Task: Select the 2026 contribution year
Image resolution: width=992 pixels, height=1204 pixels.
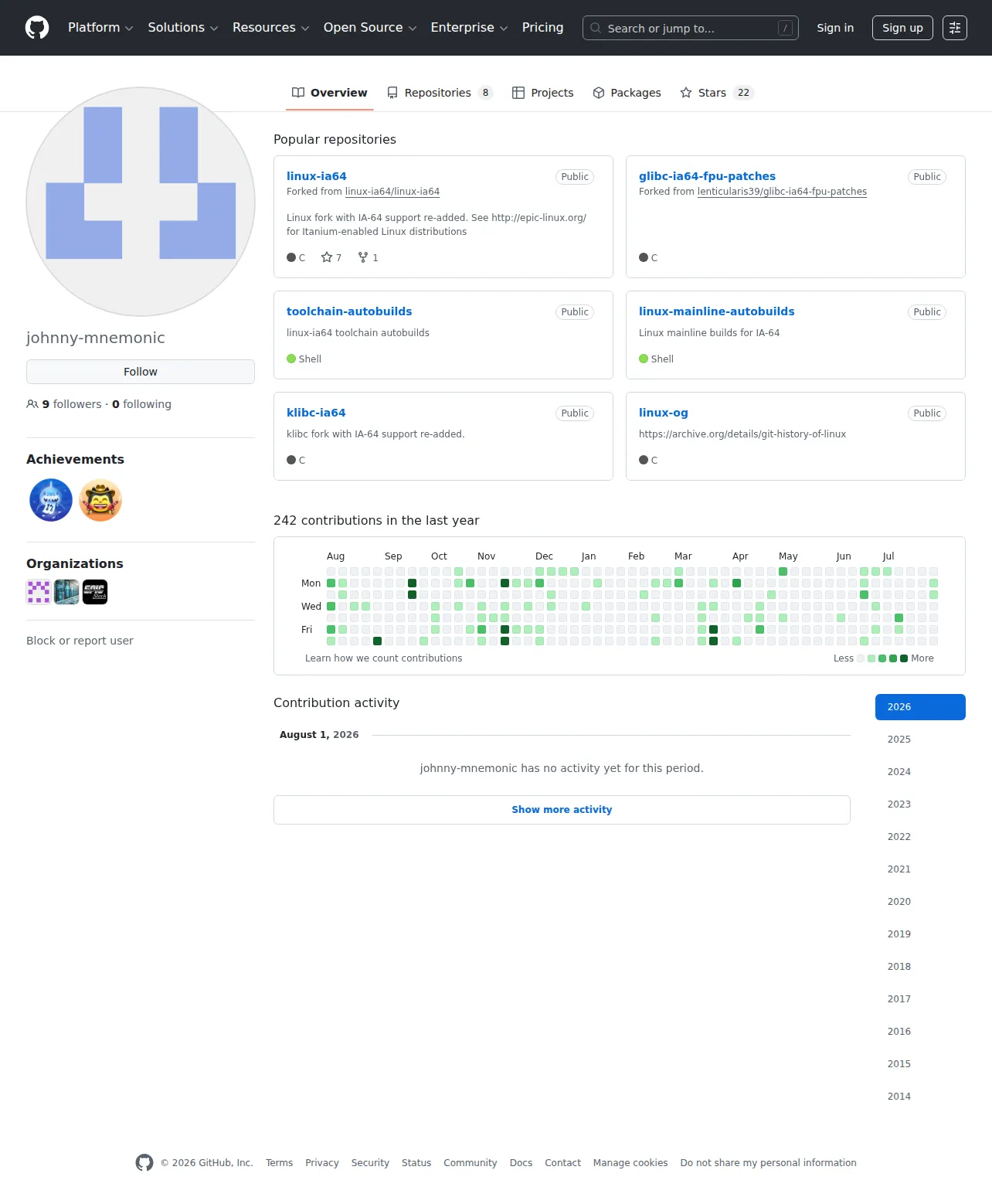Action: pos(920,707)
